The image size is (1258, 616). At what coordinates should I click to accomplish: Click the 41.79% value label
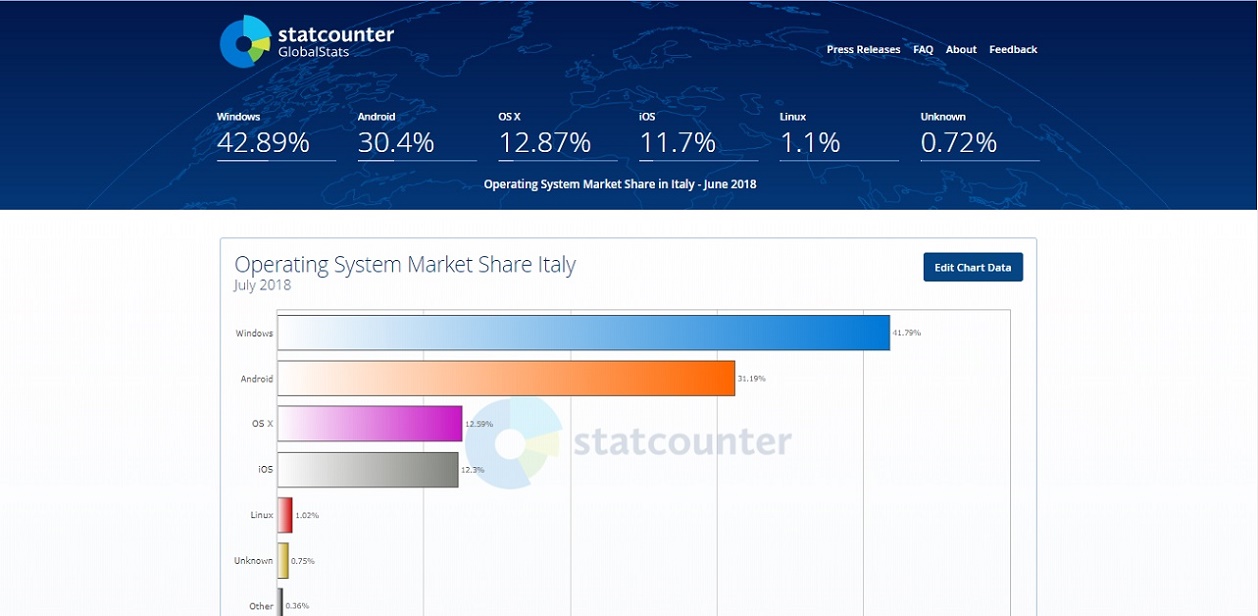(907, 333)
